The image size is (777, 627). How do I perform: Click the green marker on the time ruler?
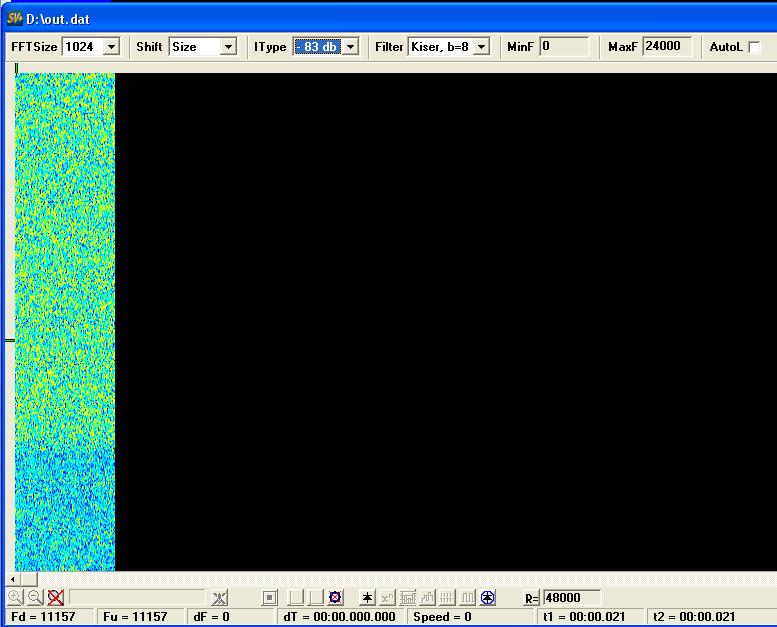click(x=16, y=68)
